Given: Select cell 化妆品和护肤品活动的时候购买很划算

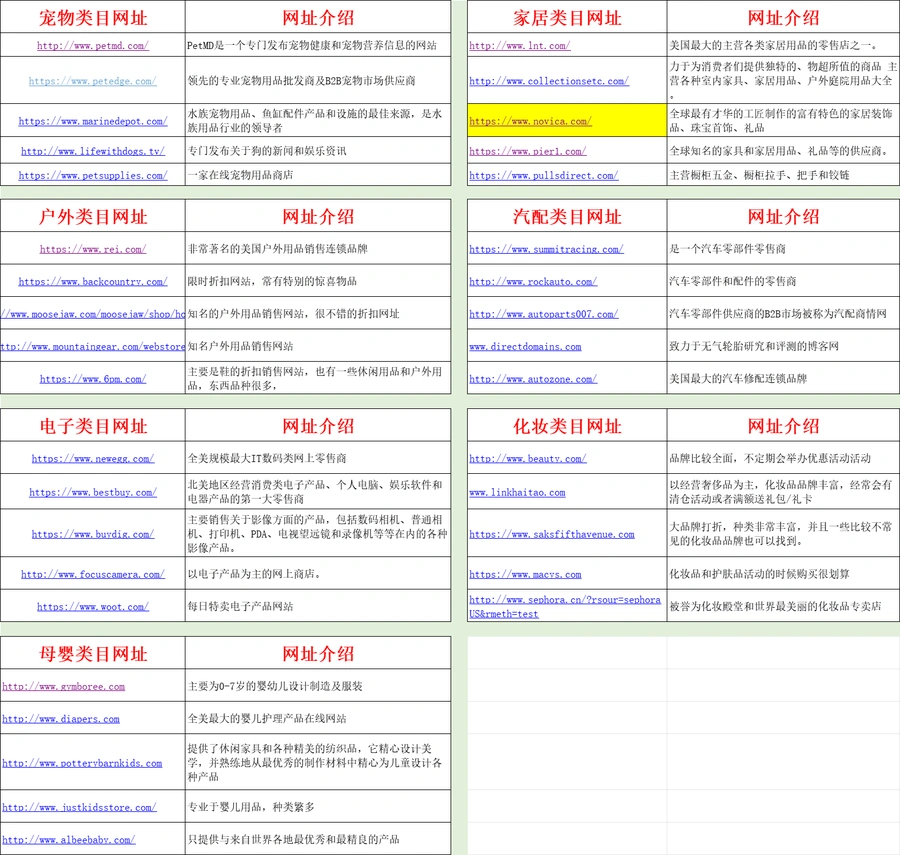Looking at the screenshot, I should click(x=783, y=574).
